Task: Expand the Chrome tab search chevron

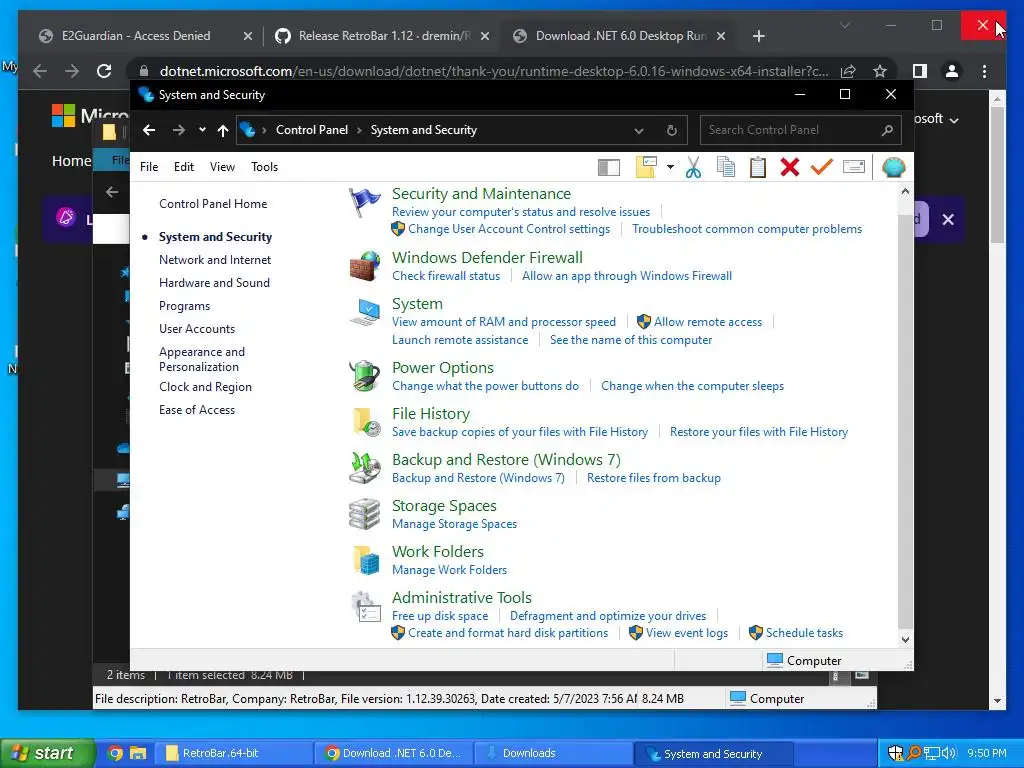Action: tap(844, 25)
